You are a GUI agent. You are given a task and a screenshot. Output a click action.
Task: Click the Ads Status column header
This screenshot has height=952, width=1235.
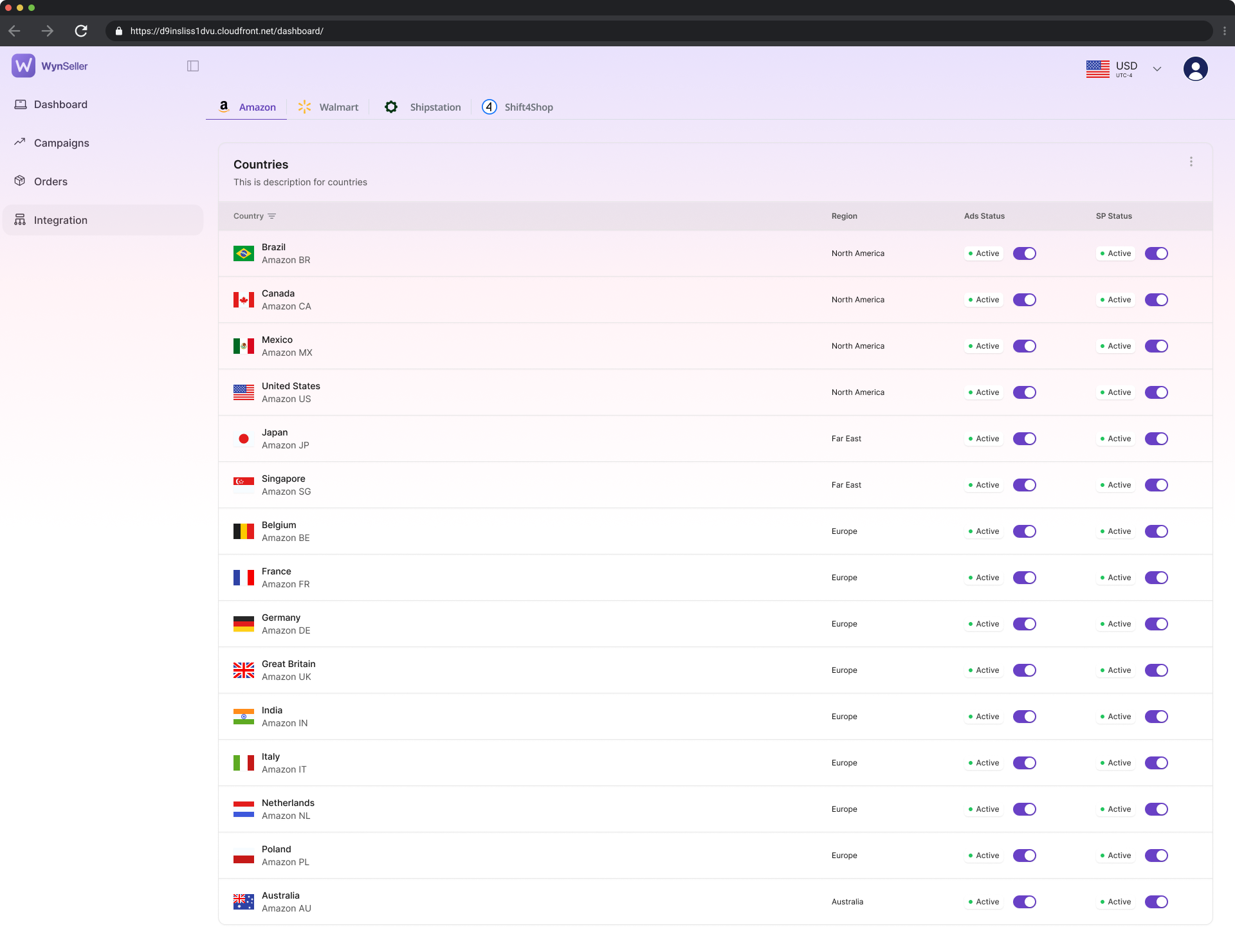tap(984, 216)
